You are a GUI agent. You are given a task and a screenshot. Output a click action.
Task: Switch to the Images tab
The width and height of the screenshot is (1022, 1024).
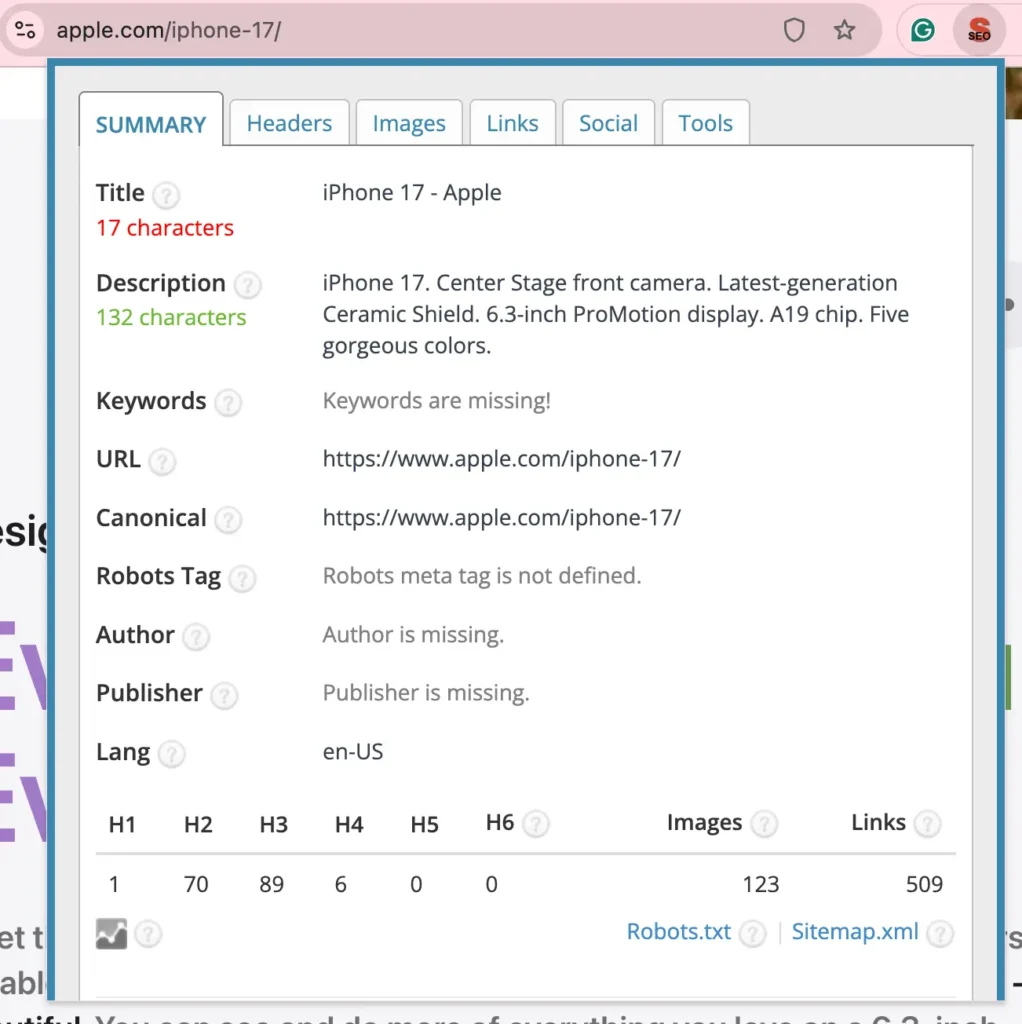pyautogui.click(x=409, y=123)
